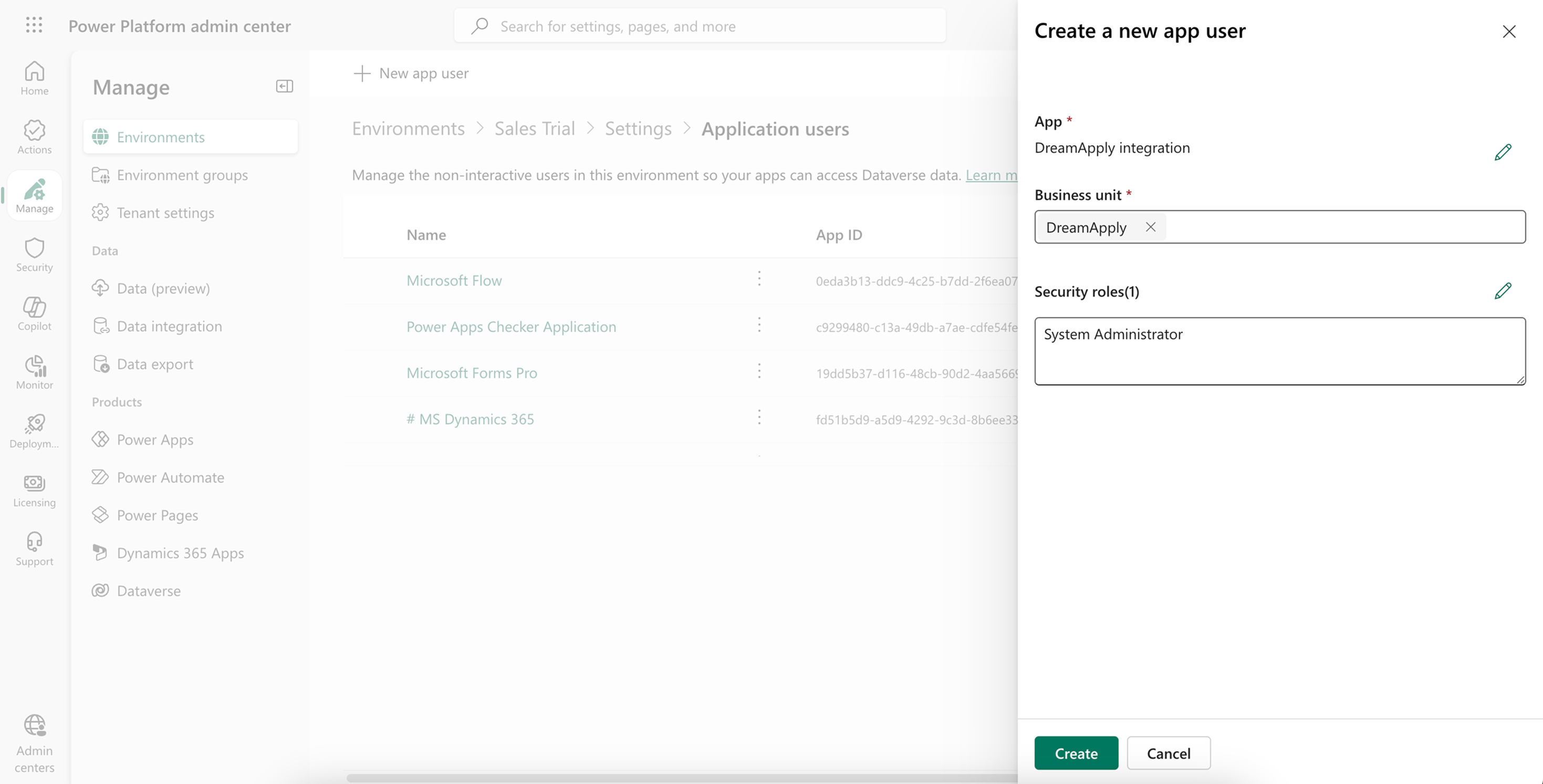
Task: Open Deployment in left rail
Action: 34,431
